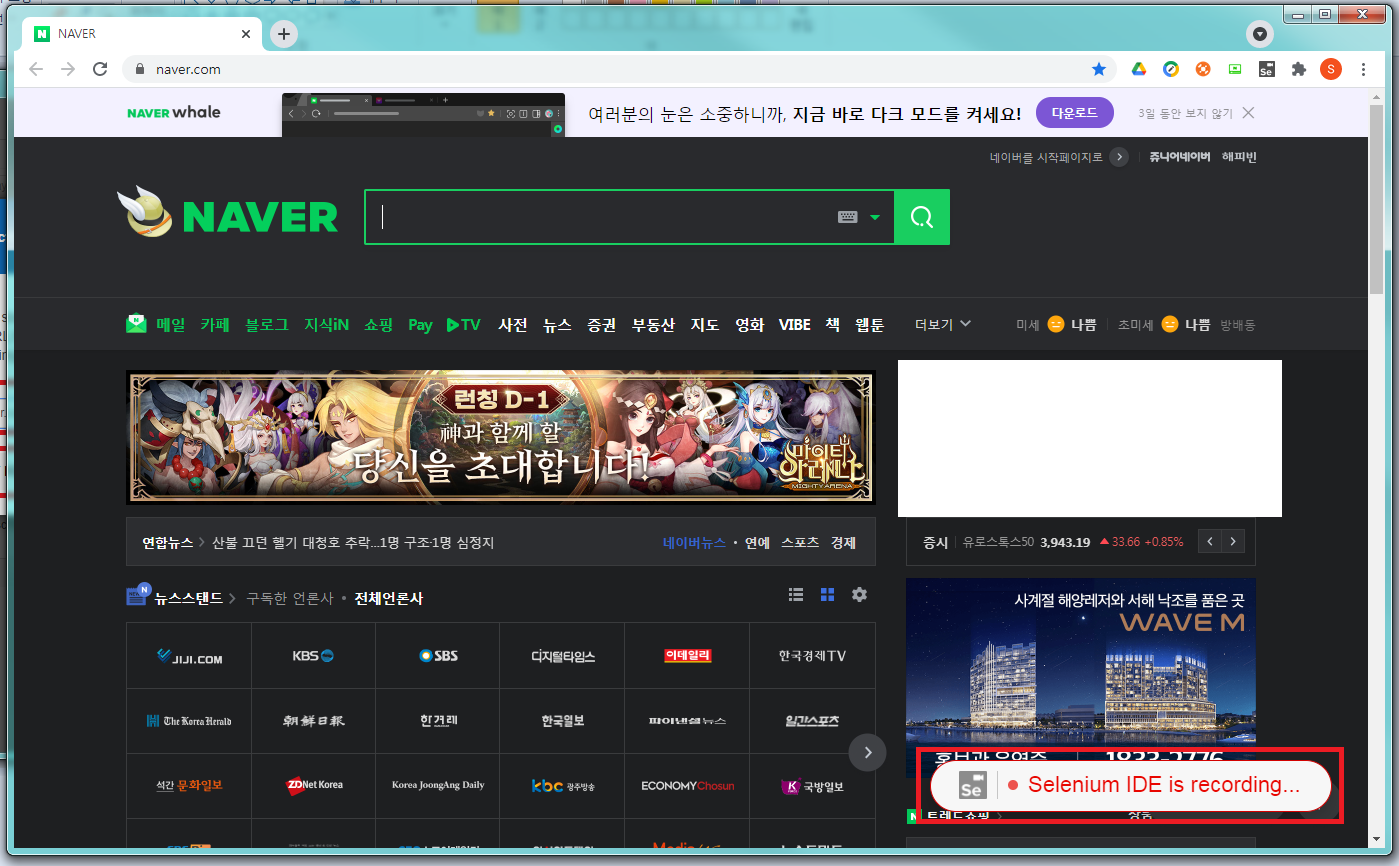Open the Chrome profile avatar S

tap(1330, 69)
